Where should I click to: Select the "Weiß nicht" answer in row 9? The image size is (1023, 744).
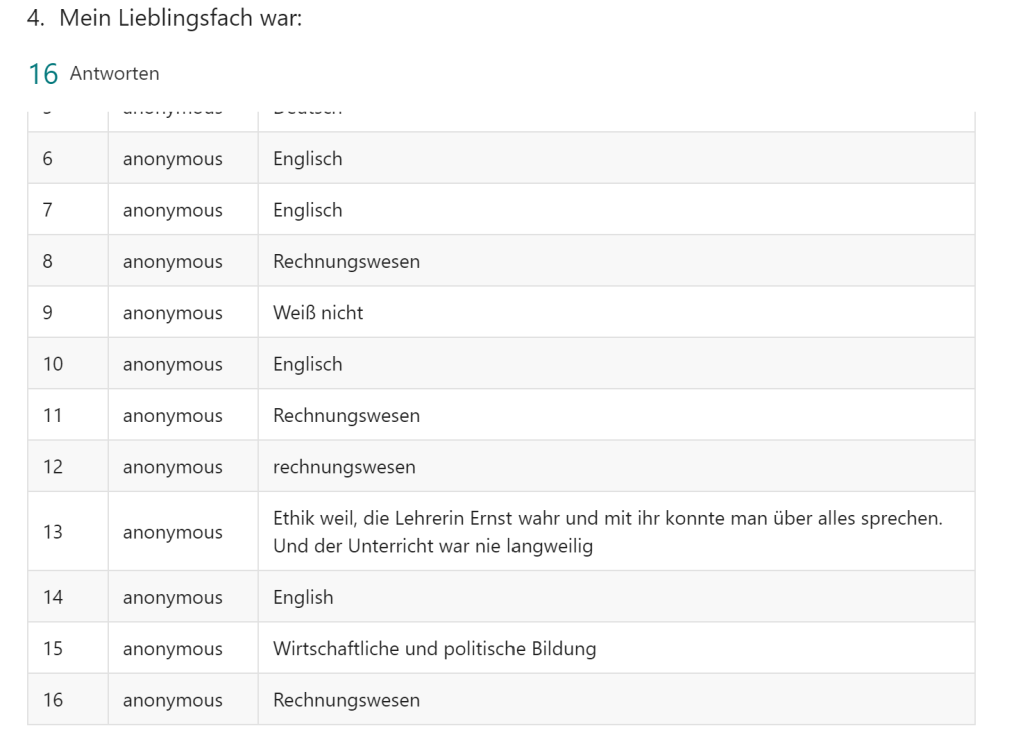point(318,313)
